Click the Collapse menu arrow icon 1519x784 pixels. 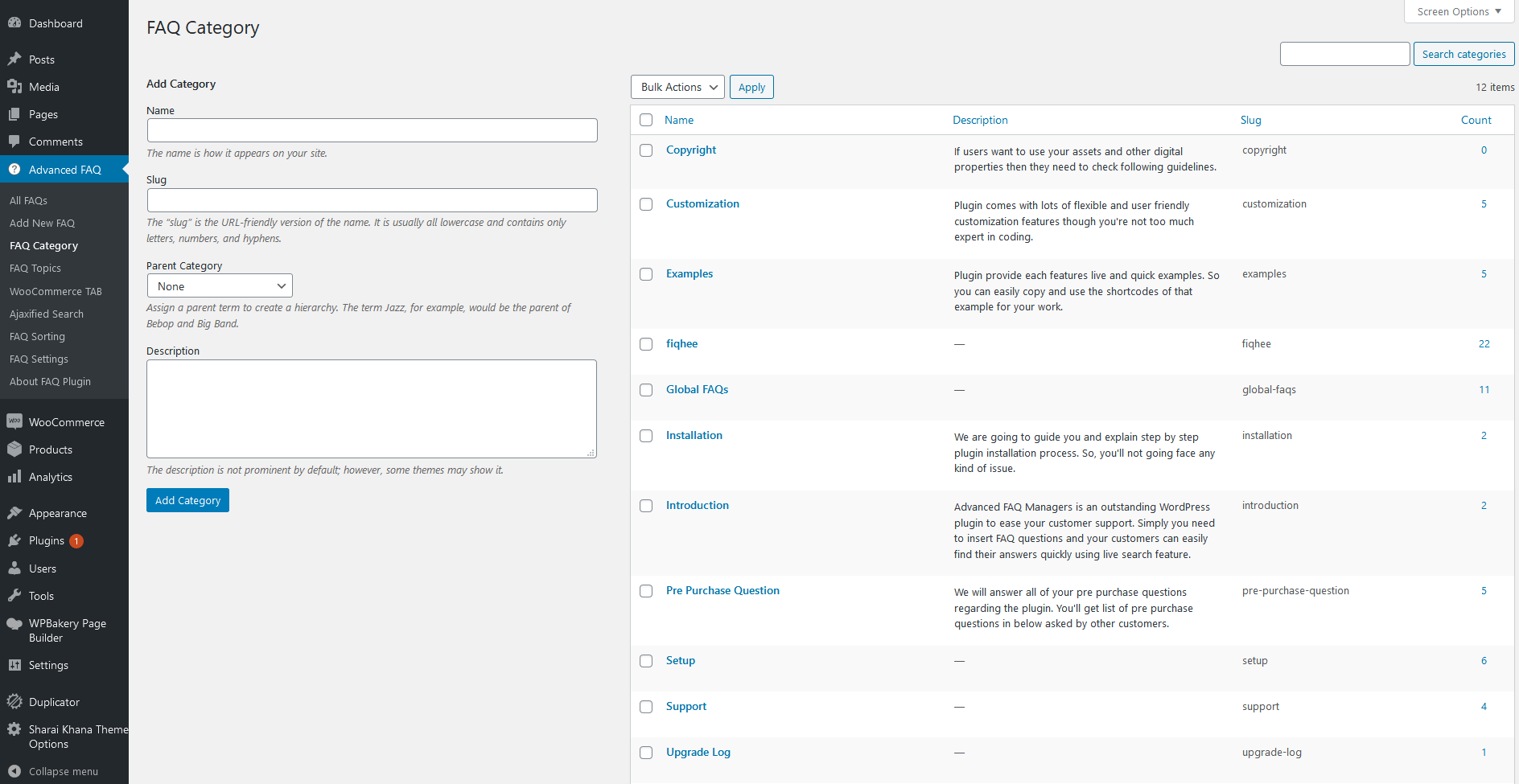point(14,771)
